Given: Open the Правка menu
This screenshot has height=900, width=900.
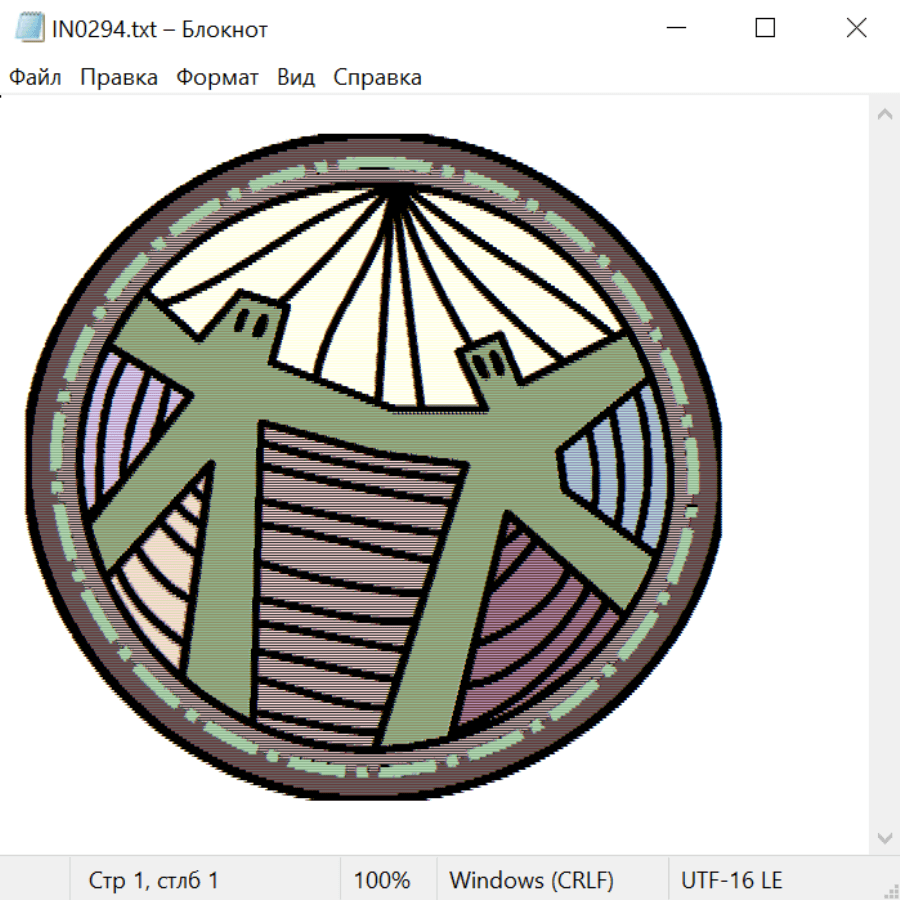Looking at the screenshot, I should click(119, 78).
